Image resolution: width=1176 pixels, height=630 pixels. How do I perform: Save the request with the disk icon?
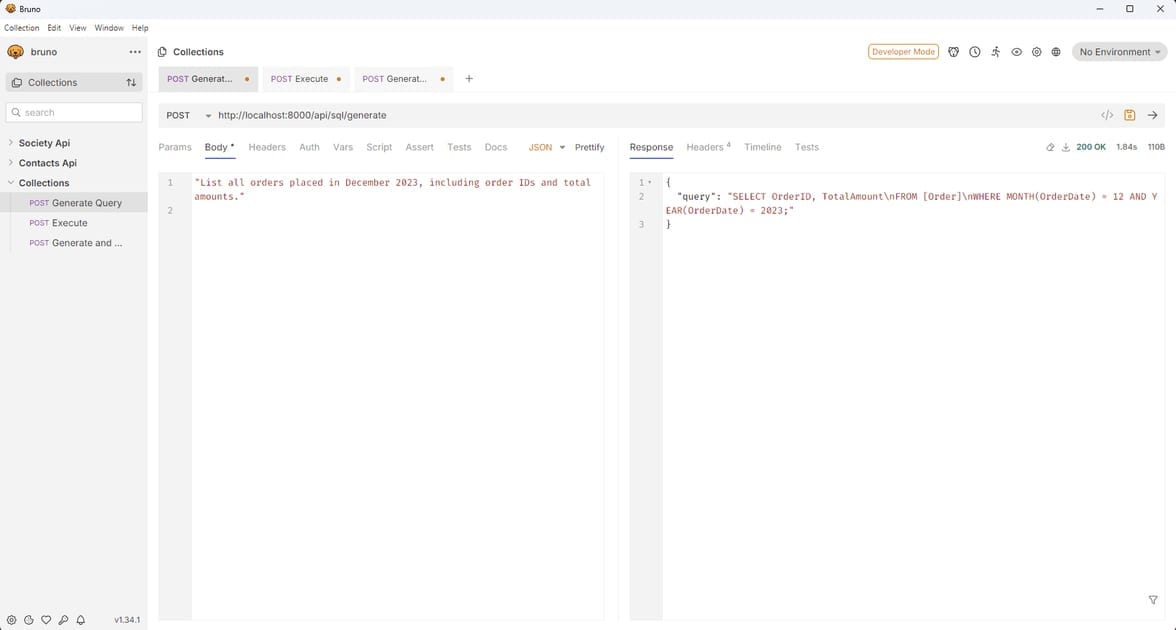tap(1130, 116)
